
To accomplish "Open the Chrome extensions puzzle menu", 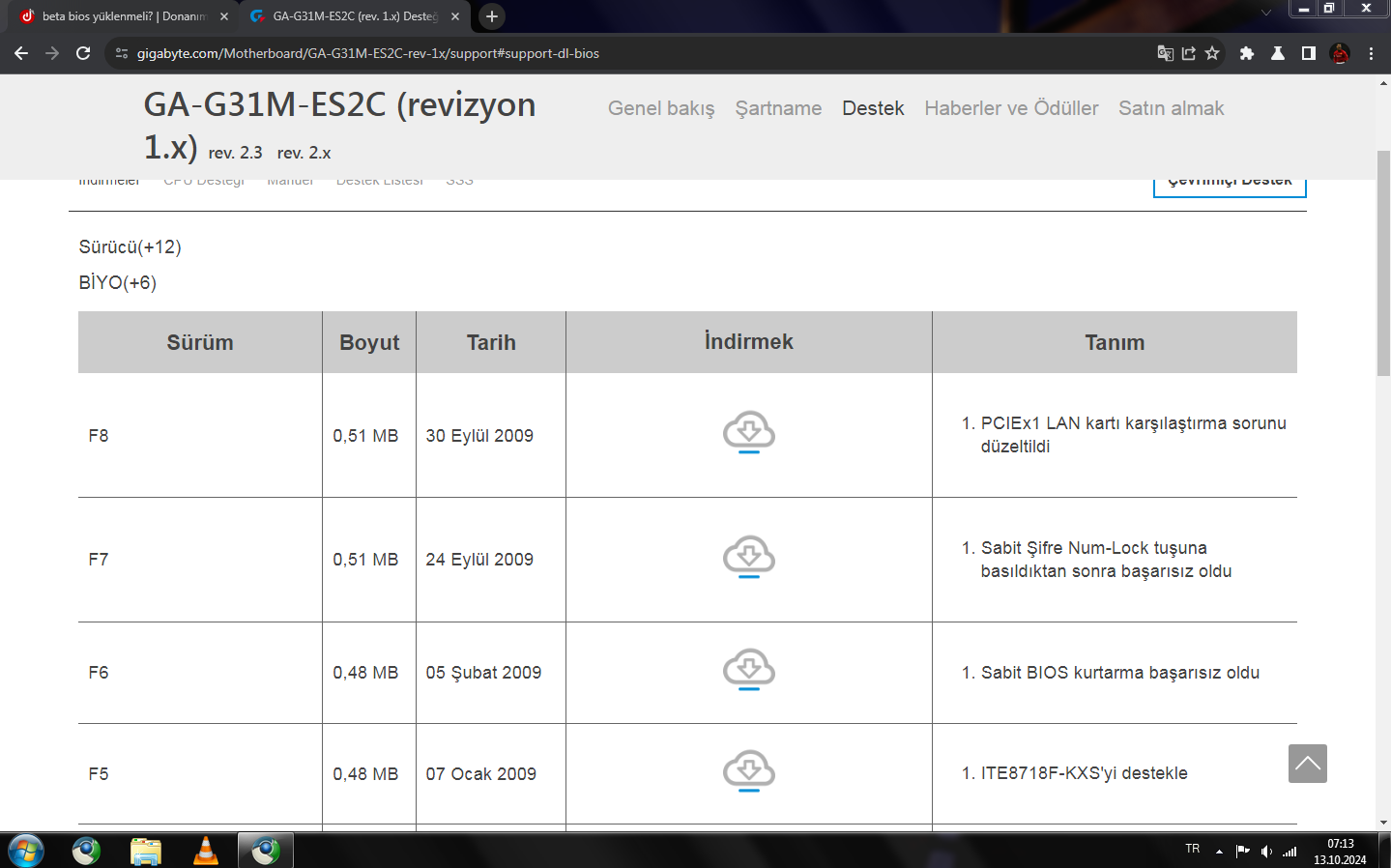I will click(x=1247, y=53).
